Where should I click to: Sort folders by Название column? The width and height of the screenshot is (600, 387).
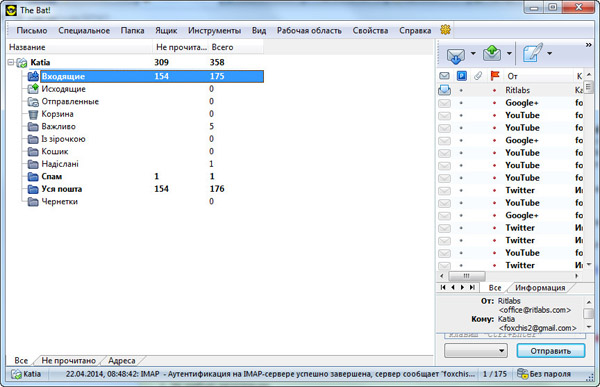[80, 47]
